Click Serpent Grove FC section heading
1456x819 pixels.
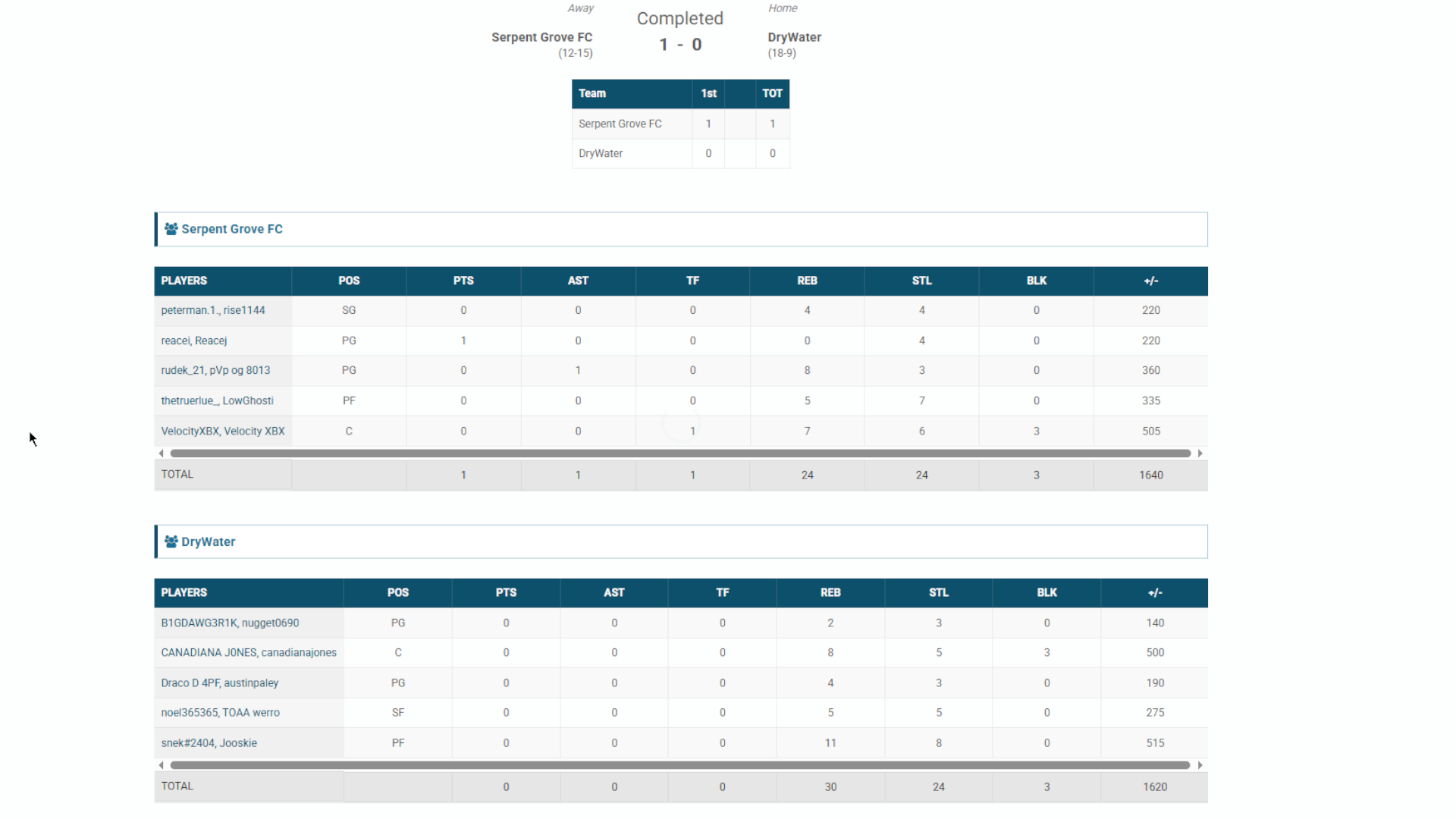[232, 229]
